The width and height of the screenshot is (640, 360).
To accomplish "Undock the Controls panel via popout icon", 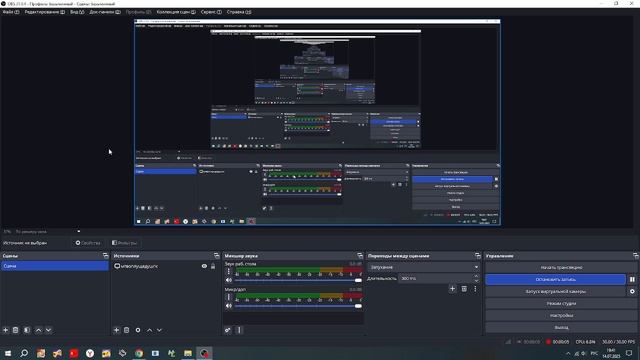I will (636, 256).
